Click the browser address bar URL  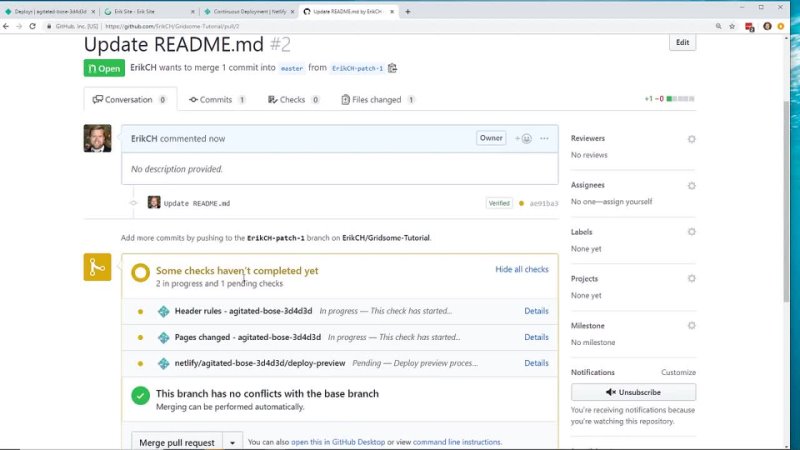pyautogui.click(x=172, y=26)
